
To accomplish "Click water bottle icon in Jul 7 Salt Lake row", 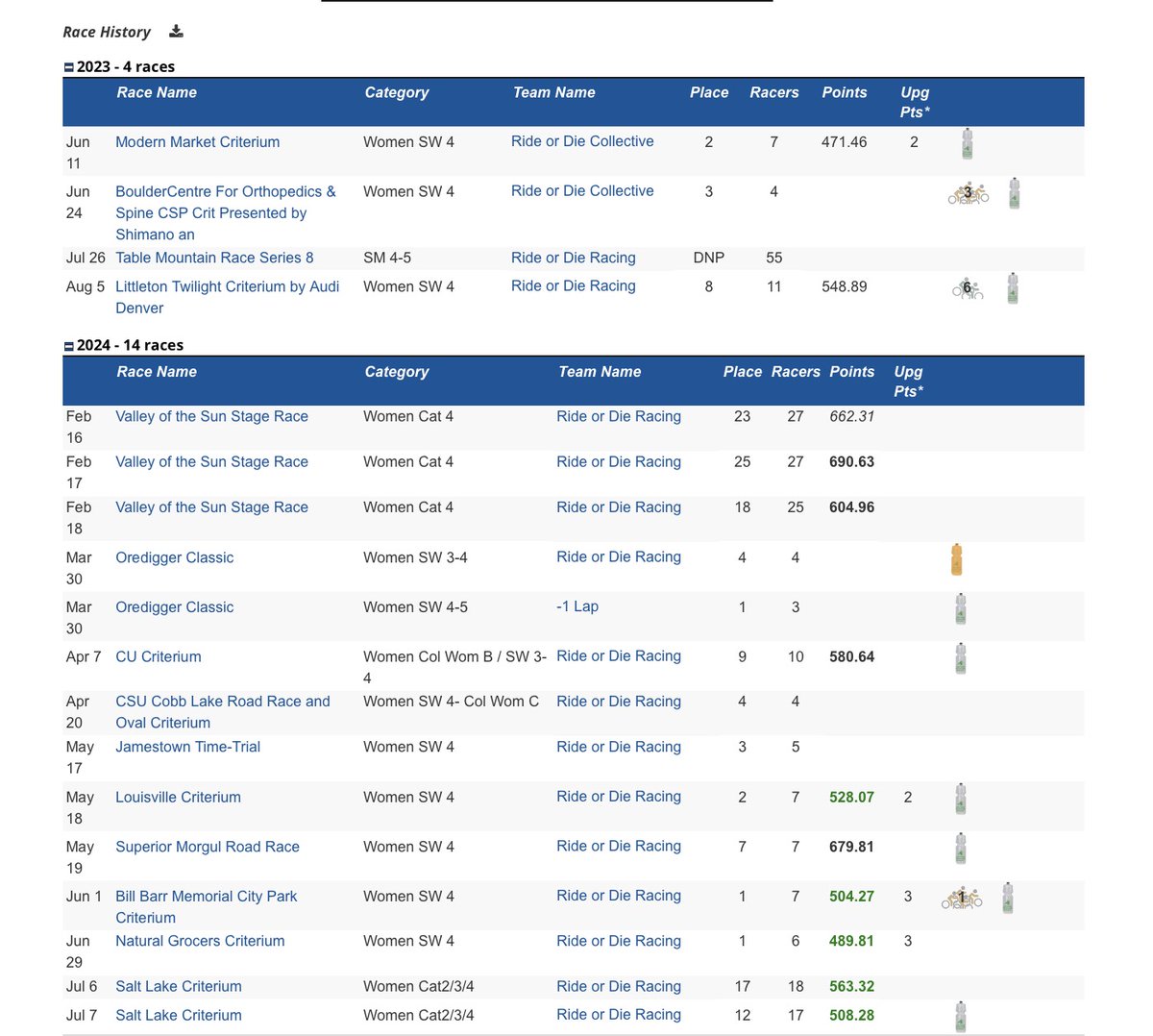I will click(x=960, y=1017).
